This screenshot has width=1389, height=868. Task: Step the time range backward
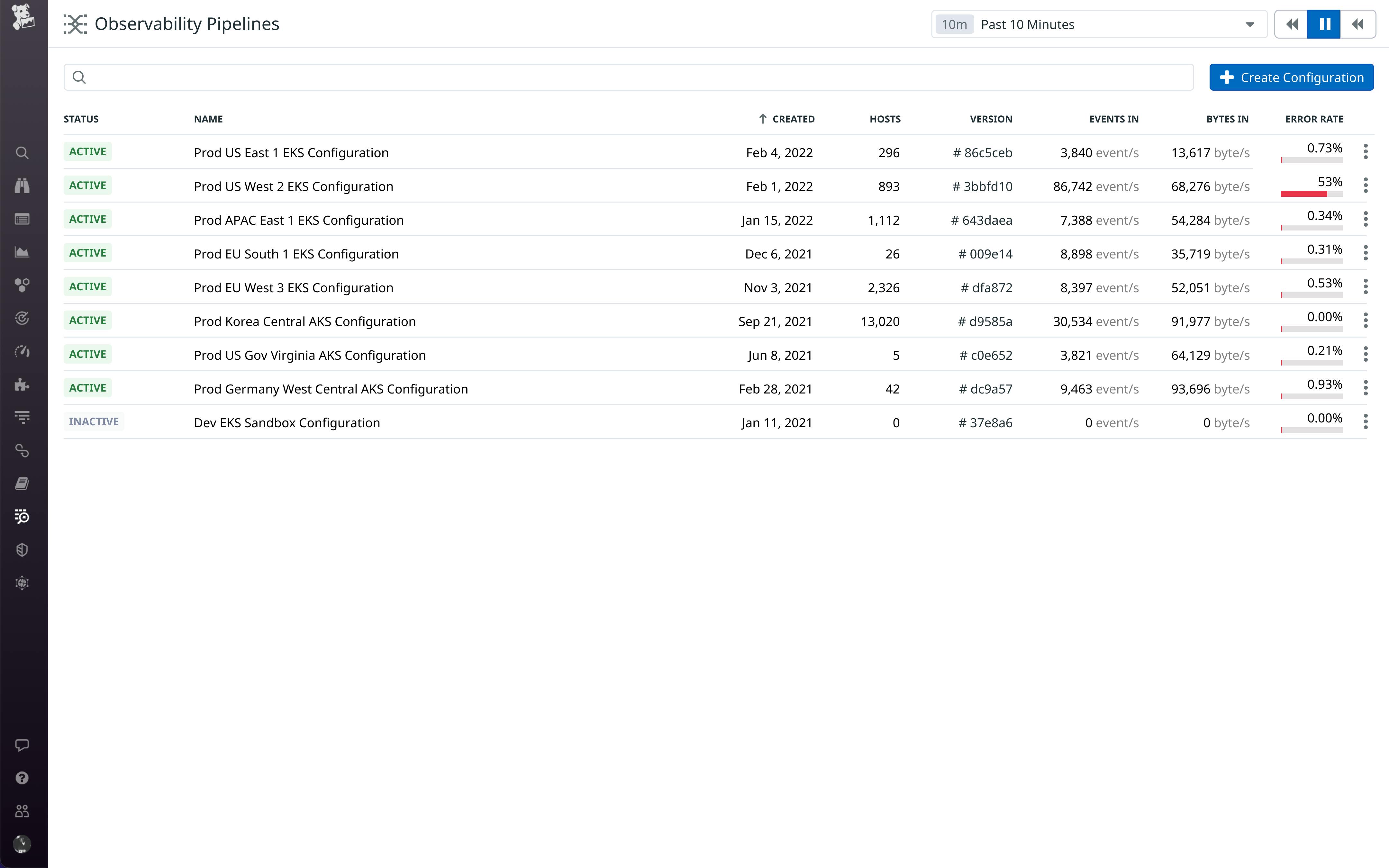point(1292,24)
